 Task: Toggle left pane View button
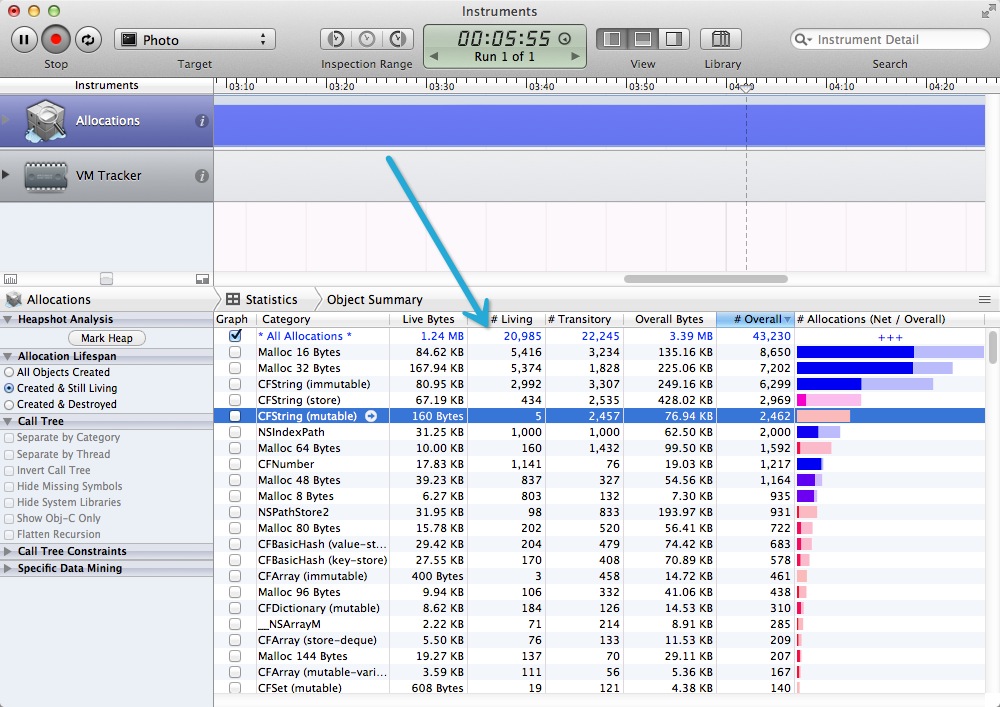coord(612,40)
